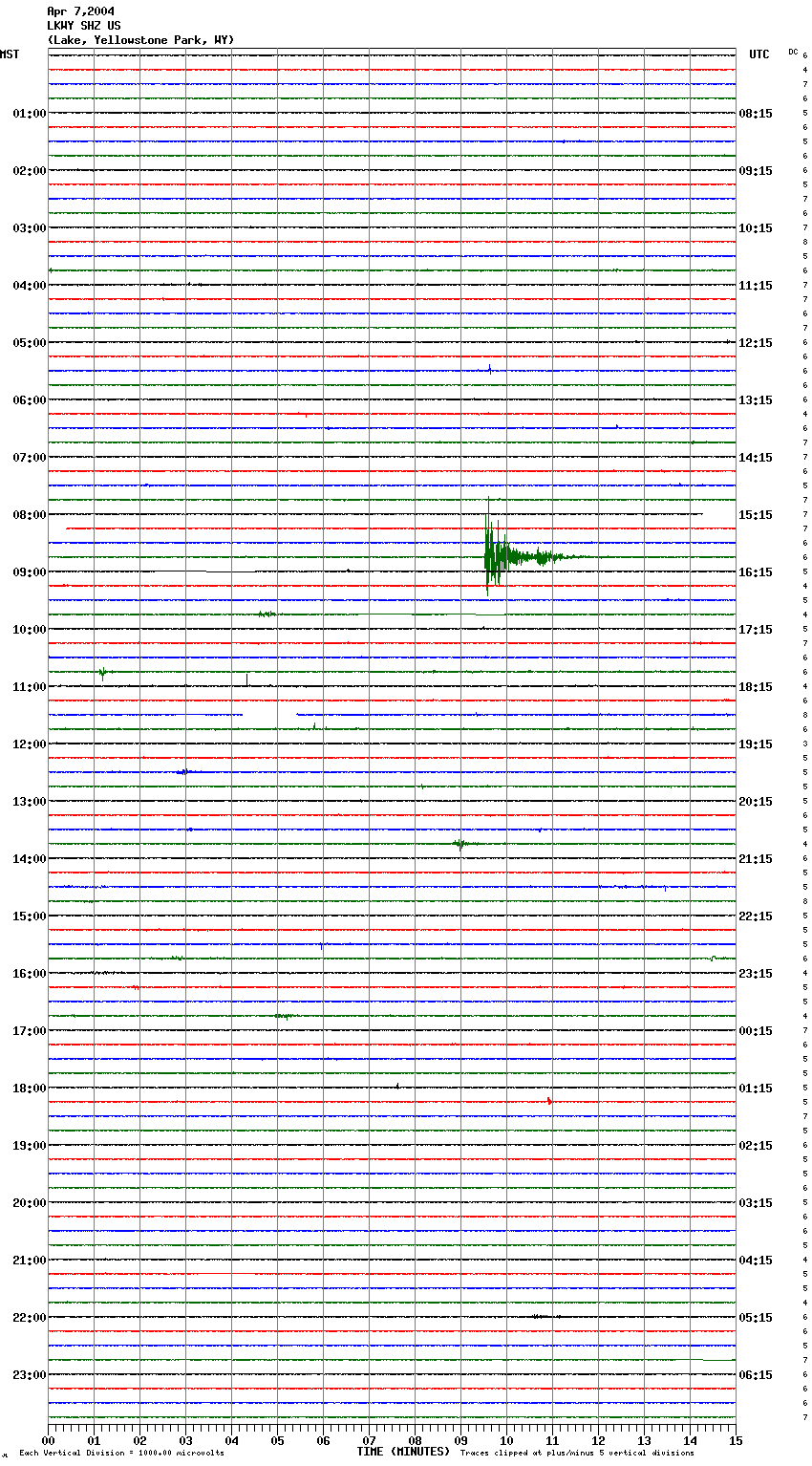Click the '14:15' UTC time label
The height and width of the screenshot is (1466, 812).
point(756,458)
